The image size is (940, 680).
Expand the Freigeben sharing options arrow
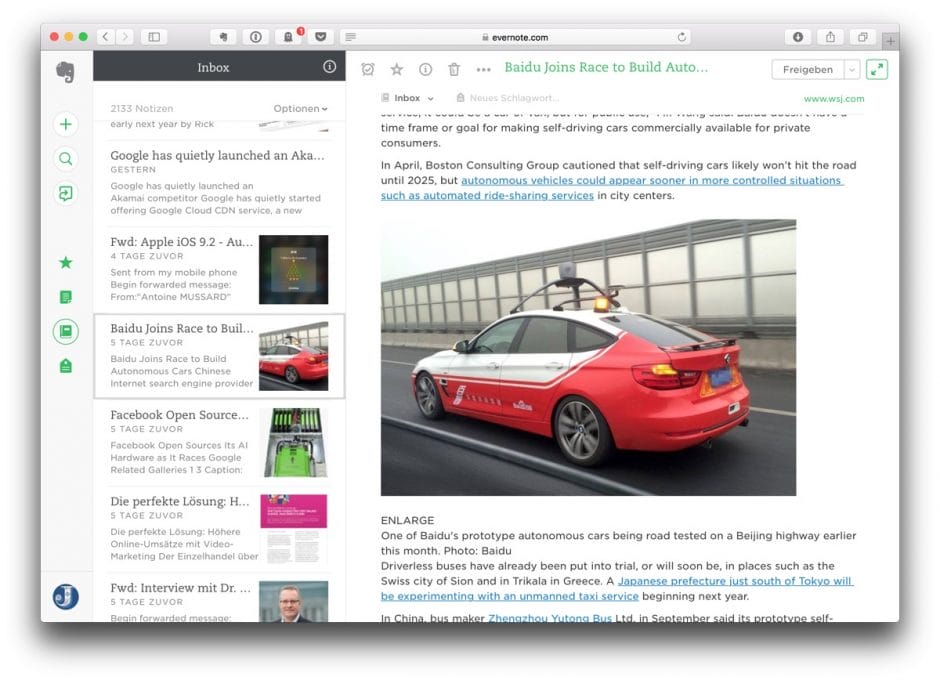[853, 69]
